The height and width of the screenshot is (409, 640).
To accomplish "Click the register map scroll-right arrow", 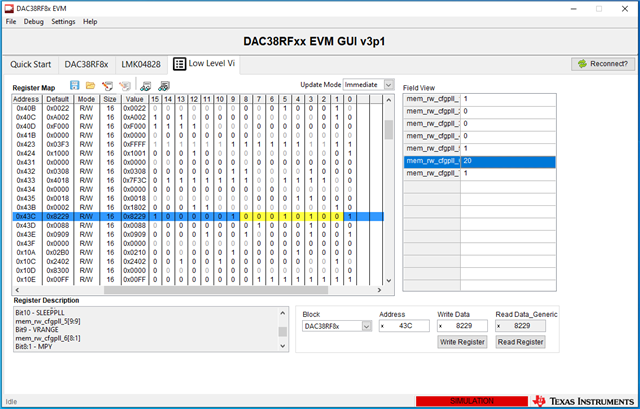I will coord(379,290).
